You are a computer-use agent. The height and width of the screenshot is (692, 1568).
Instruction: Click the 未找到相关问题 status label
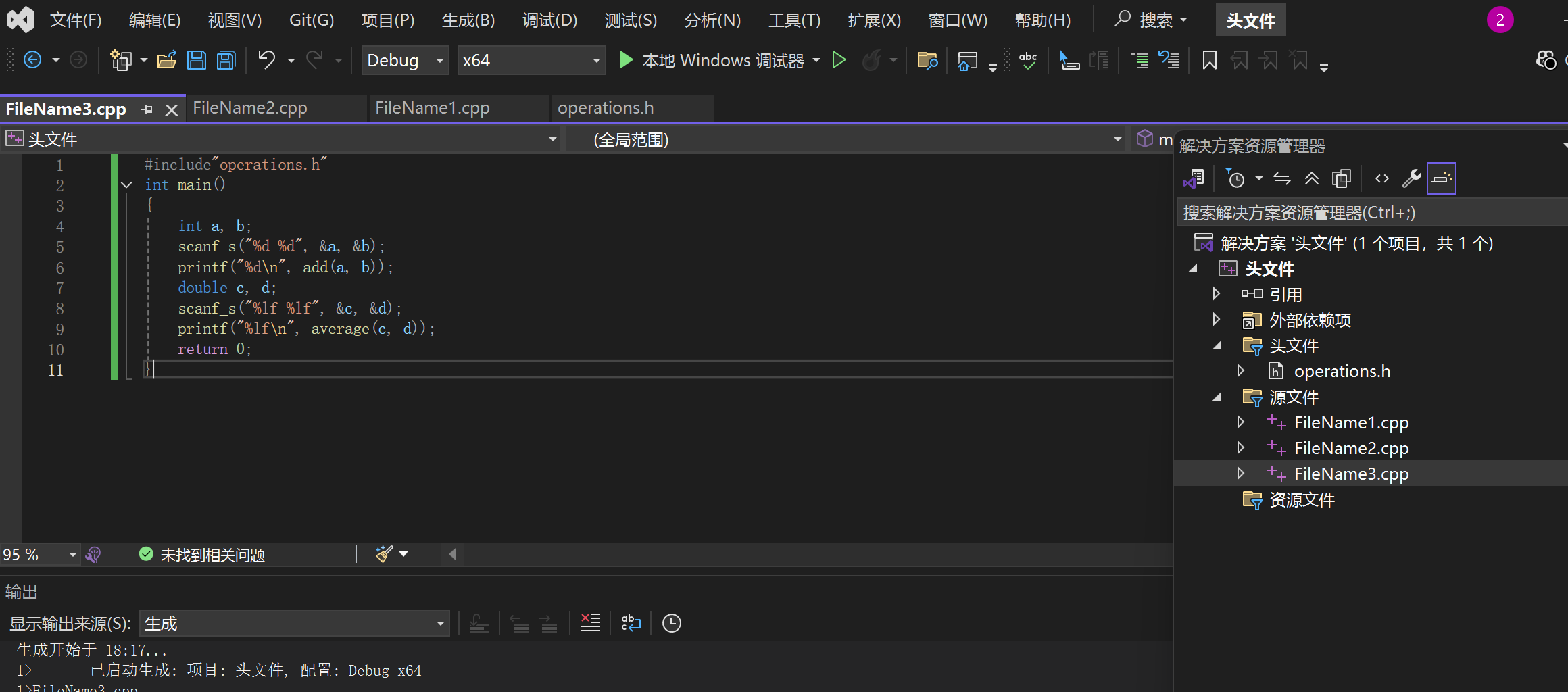[213, 555]
